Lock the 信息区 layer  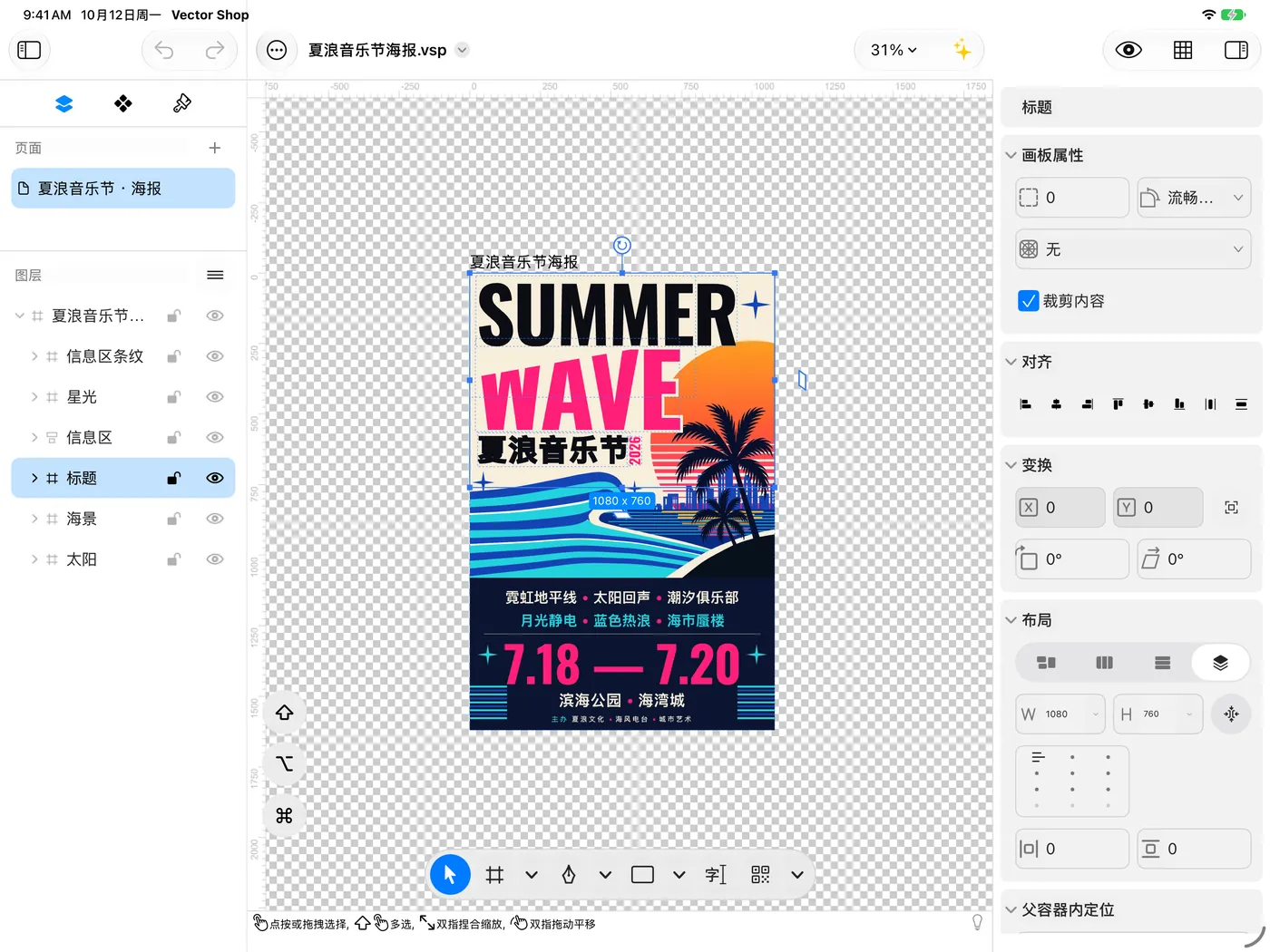click(x=173, y=438)
